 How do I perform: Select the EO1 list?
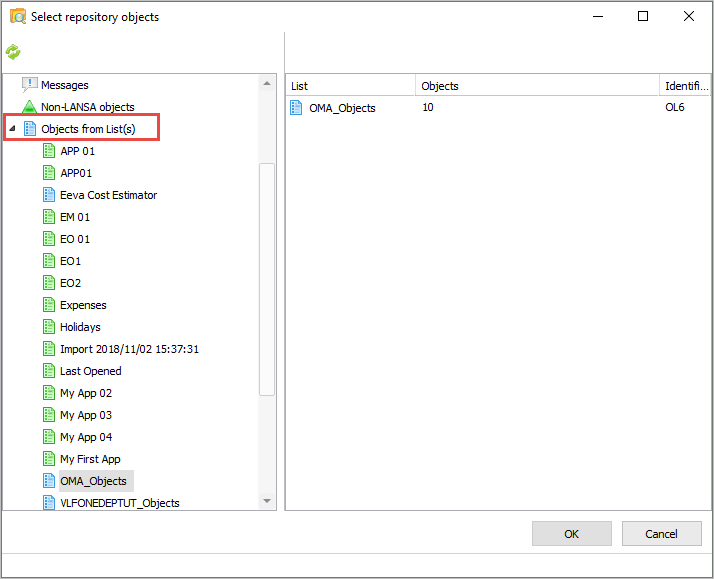coord(71,261)
